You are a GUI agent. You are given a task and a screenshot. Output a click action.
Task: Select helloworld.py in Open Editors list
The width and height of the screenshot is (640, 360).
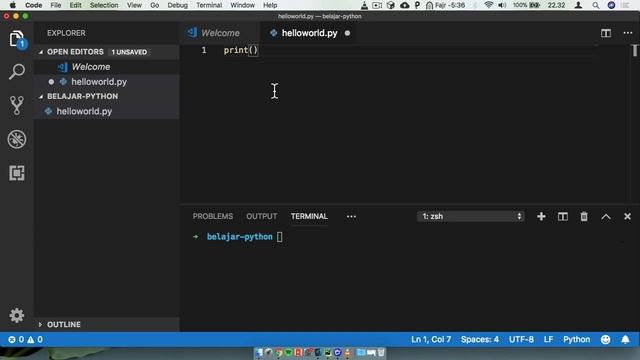pyautogui.click(x=107, y=82)
